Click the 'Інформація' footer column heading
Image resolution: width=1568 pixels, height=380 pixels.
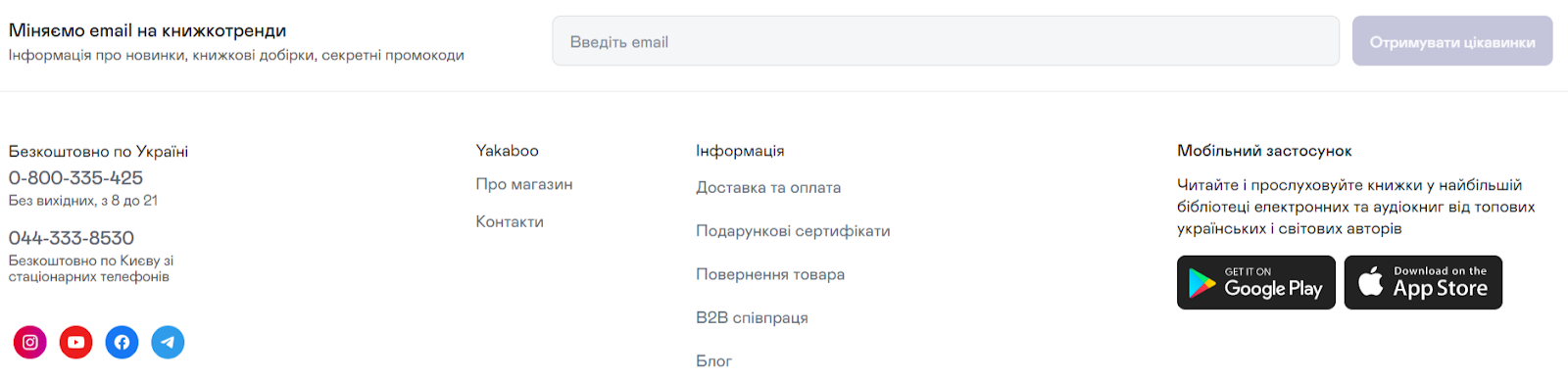coord(740,151)
